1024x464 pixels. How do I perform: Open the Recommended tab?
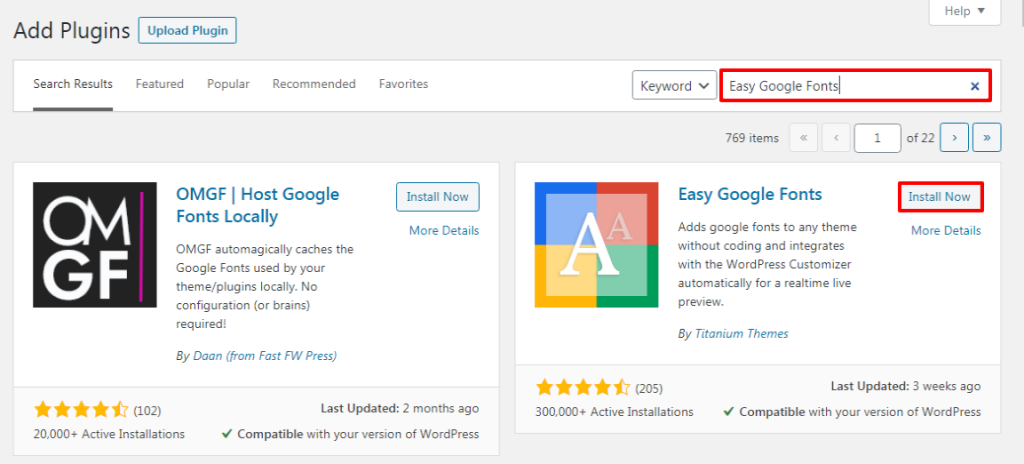[314, 84]
